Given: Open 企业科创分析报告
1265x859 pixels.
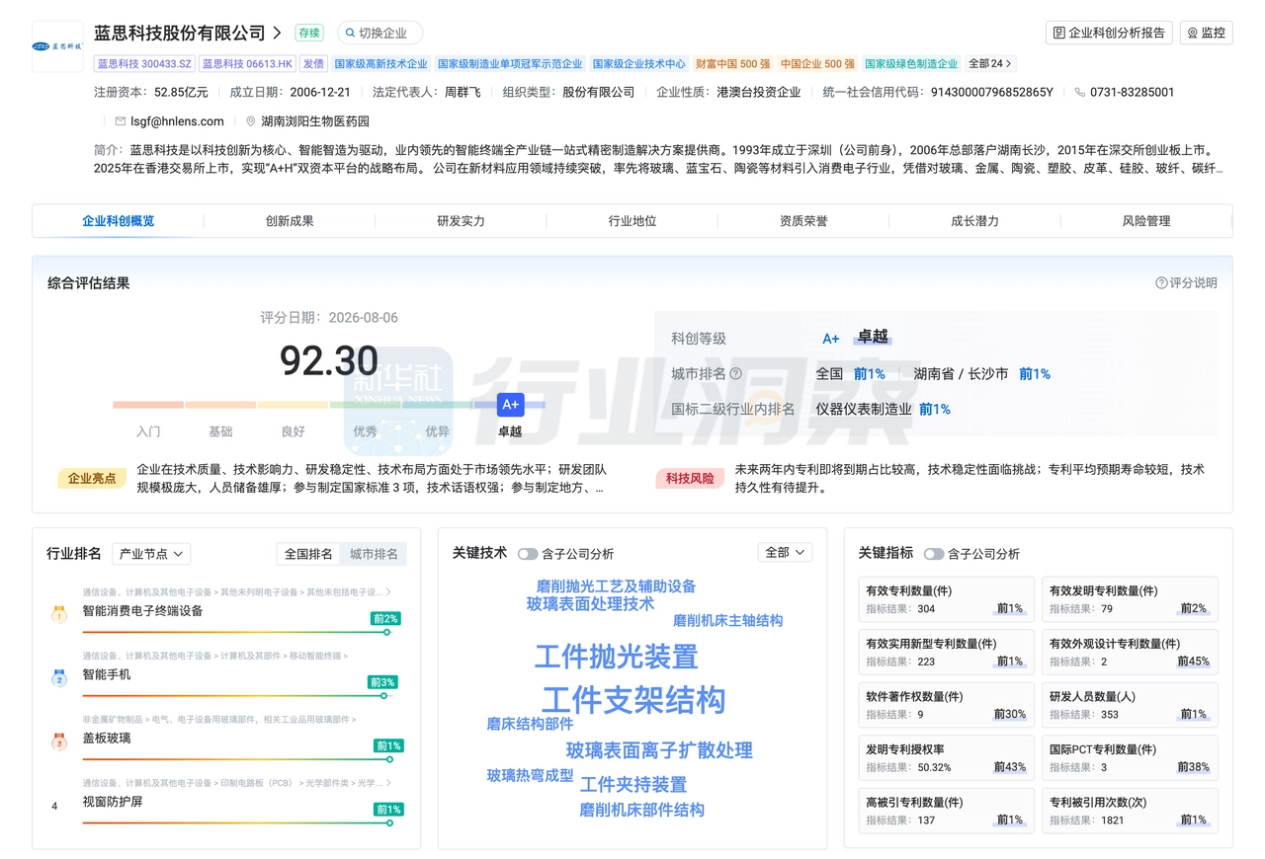Looking at the screenshot, I should click(1109, 33).
